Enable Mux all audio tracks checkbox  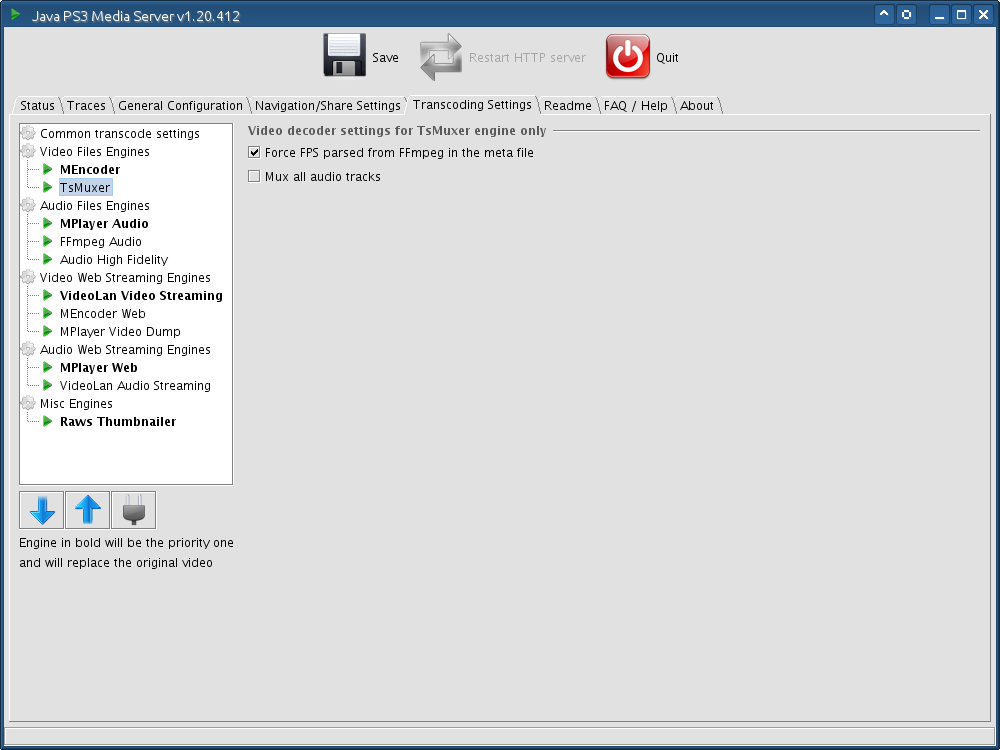254,176
